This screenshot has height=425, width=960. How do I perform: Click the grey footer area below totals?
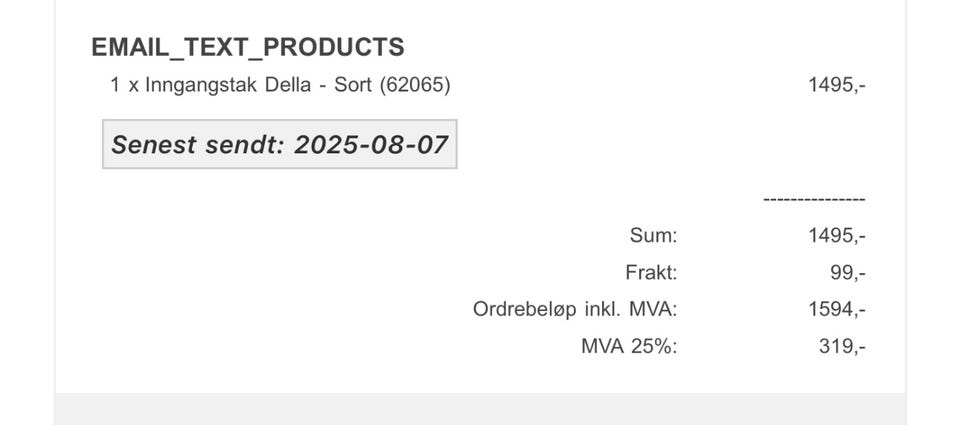480,409
